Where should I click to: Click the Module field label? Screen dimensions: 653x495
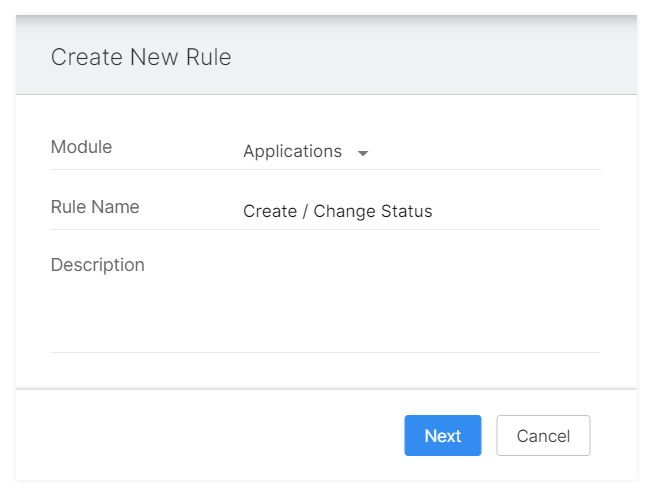click(81, 147)
